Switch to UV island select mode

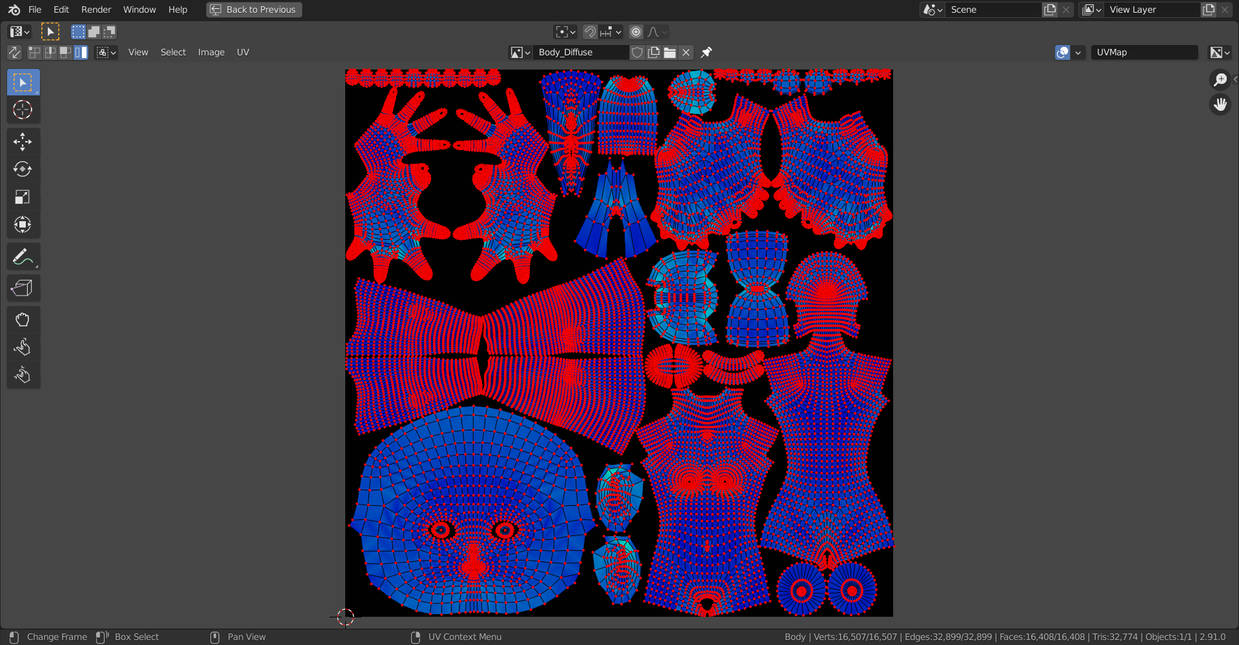tap(80, 52)
